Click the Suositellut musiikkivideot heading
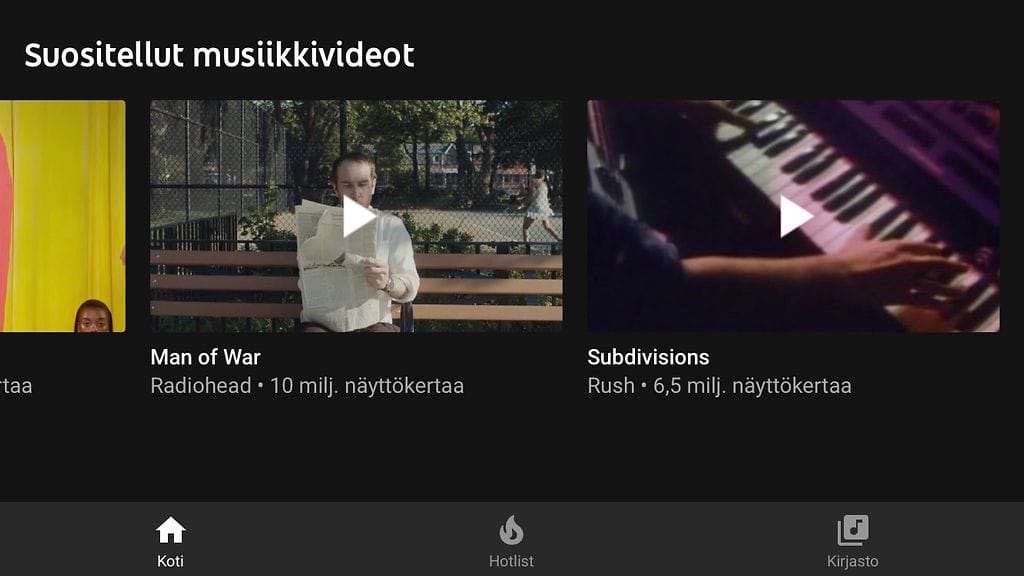Image resolution: width=1024 pixels, height=576 pixels. click(219, 55)
